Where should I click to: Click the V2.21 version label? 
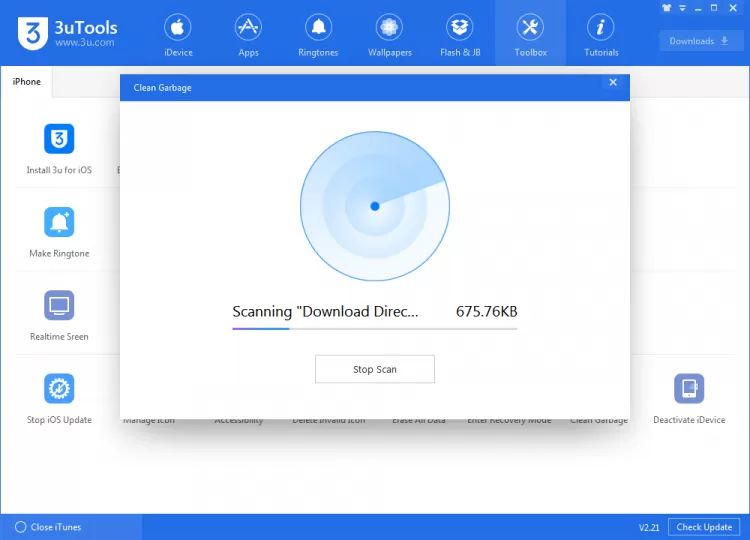pos(649,528)
